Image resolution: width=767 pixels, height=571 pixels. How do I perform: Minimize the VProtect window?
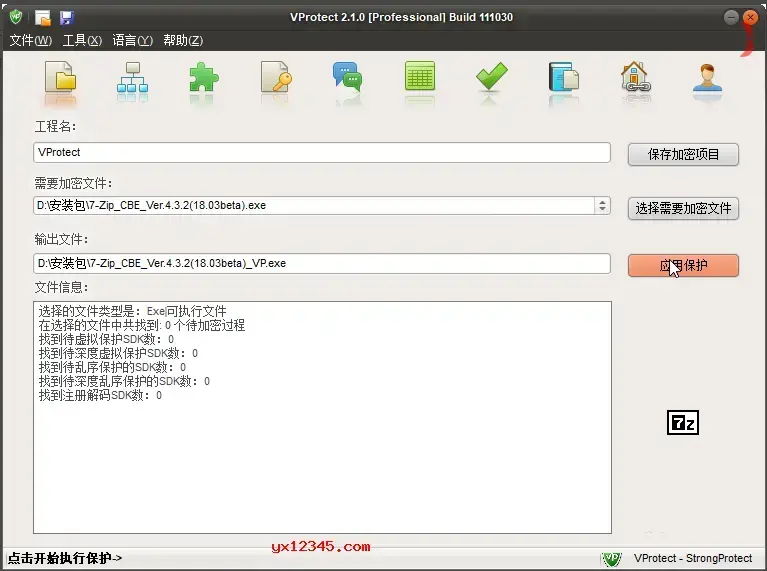tap(731, 18)
